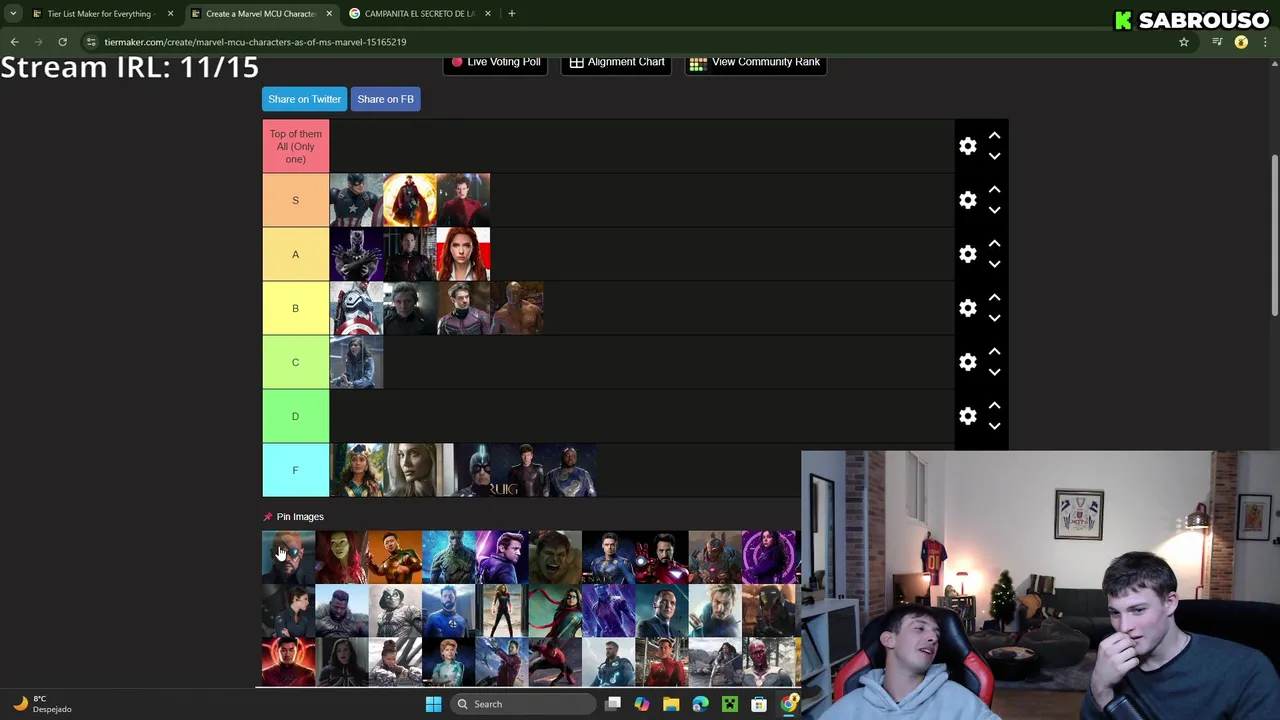This screenshot has width=1280, height=720.
Task: Select Hulk image in the pool
Action: tap(555, 557)
